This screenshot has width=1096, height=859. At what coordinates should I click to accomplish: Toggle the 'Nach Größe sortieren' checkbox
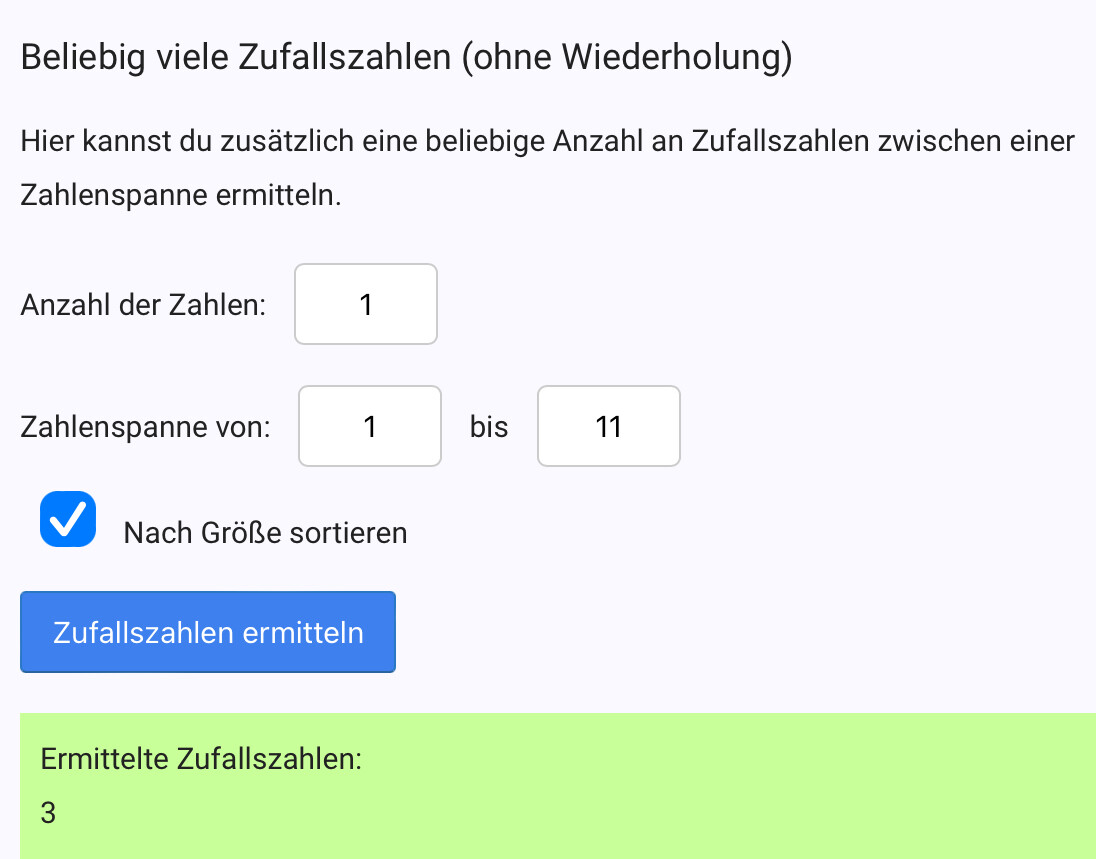click(x=68, y=520)
